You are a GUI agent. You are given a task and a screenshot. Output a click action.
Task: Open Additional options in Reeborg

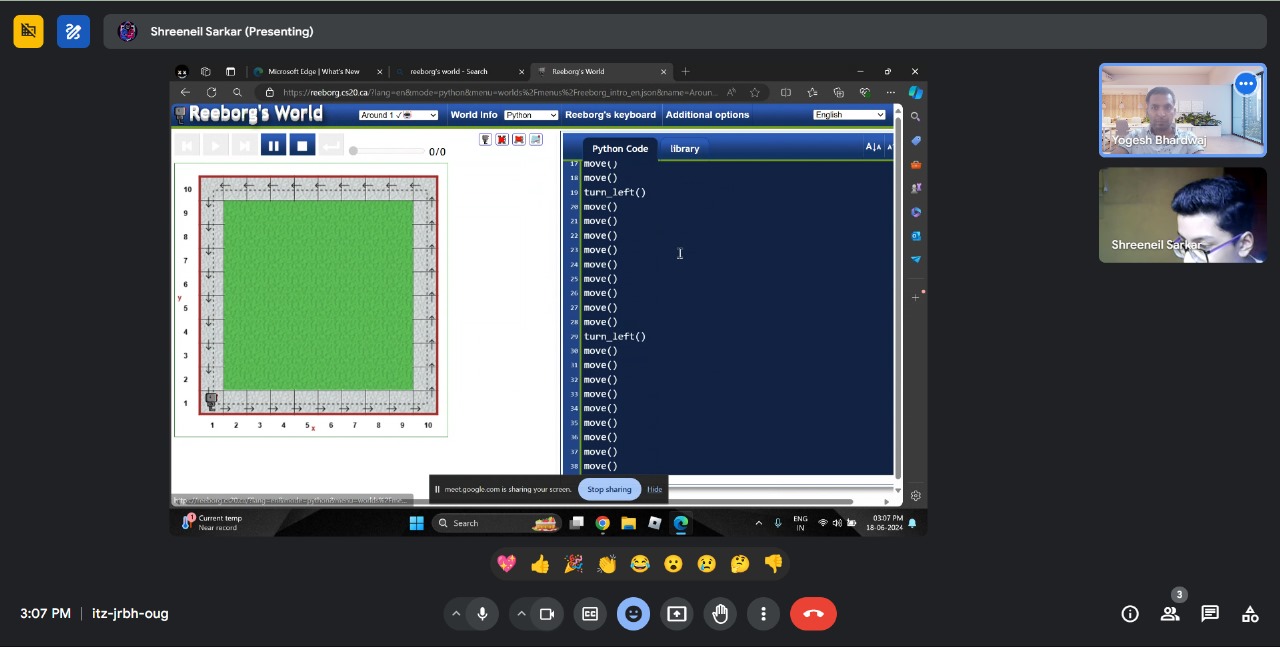707,115
